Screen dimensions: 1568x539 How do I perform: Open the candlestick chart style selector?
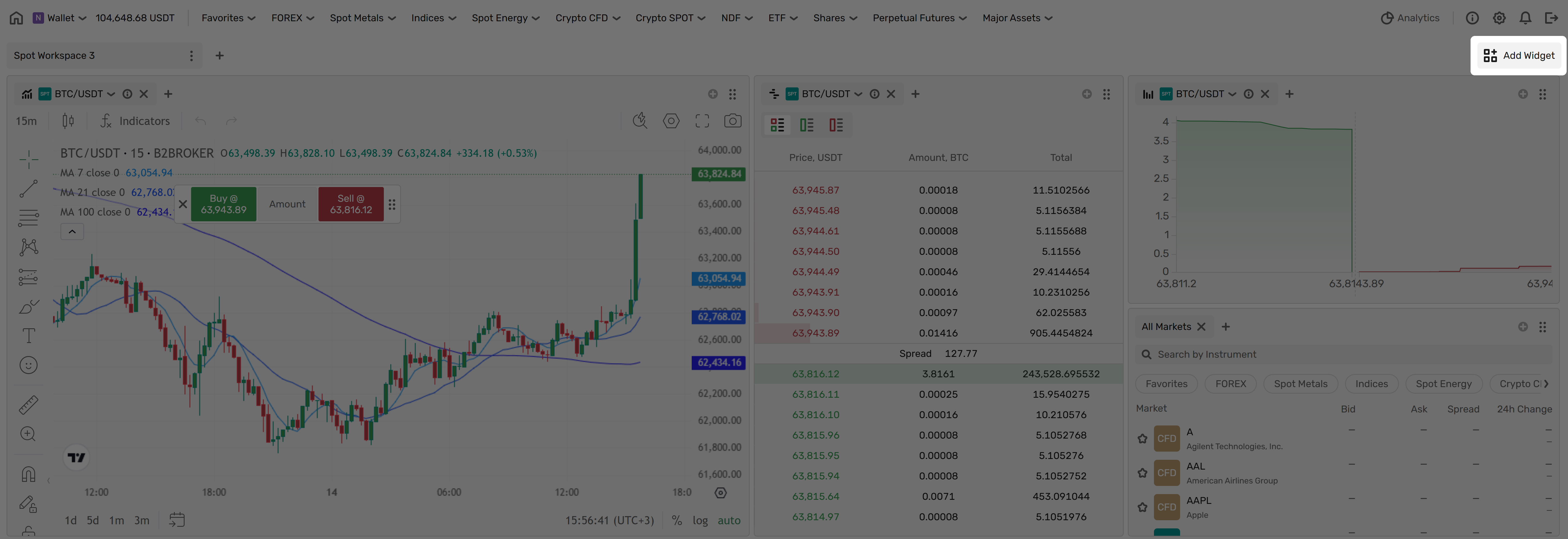(68, 121)
